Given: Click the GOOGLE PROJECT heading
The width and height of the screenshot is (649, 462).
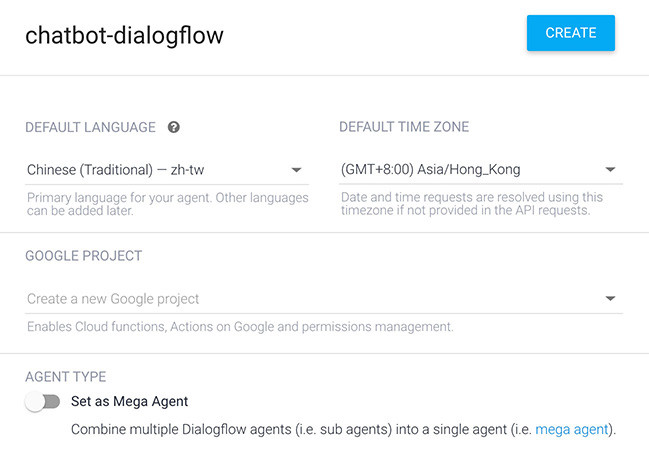Looking at the screenshot, I should [83, 256].
